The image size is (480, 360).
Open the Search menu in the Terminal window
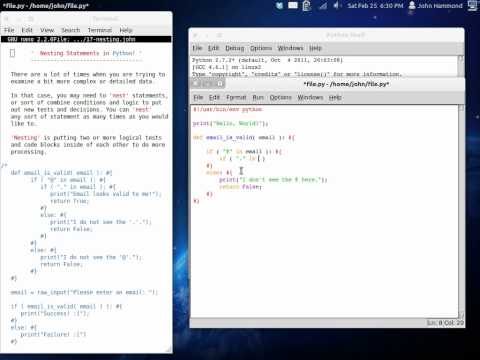pyautogui.click(x=71, y=30)
